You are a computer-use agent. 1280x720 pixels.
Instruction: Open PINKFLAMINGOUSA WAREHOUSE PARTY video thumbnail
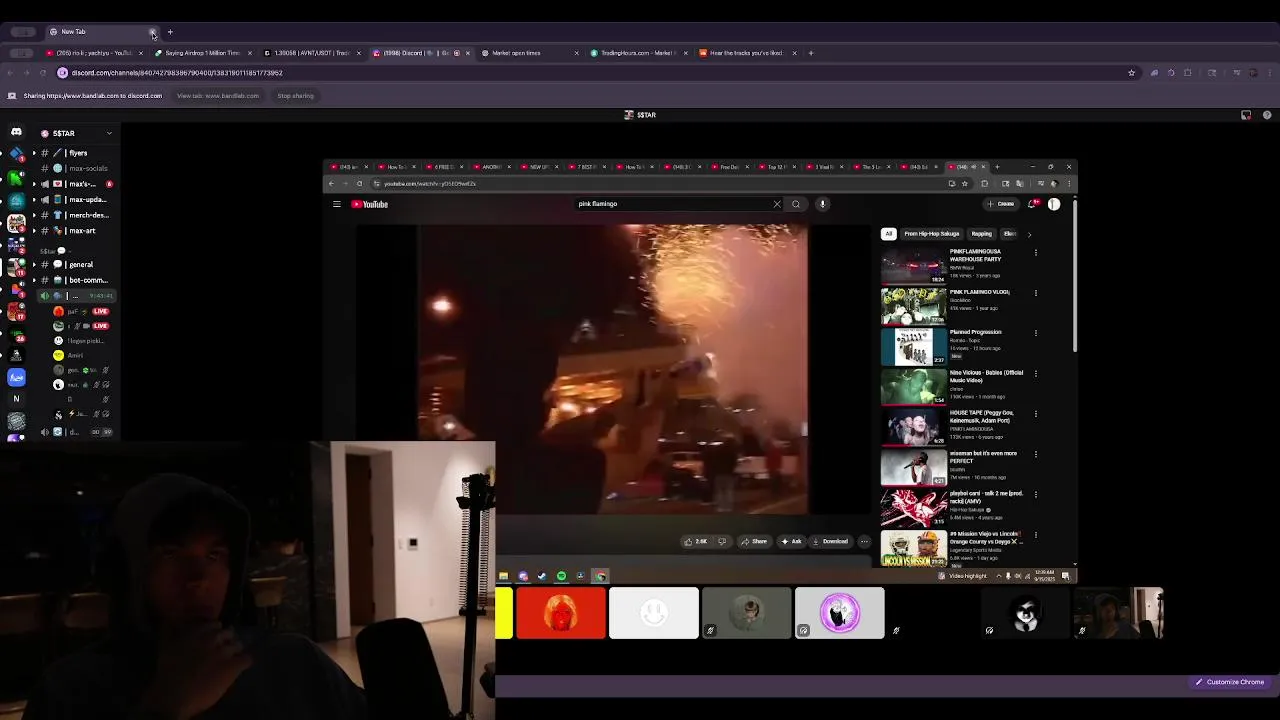[913, 265]
